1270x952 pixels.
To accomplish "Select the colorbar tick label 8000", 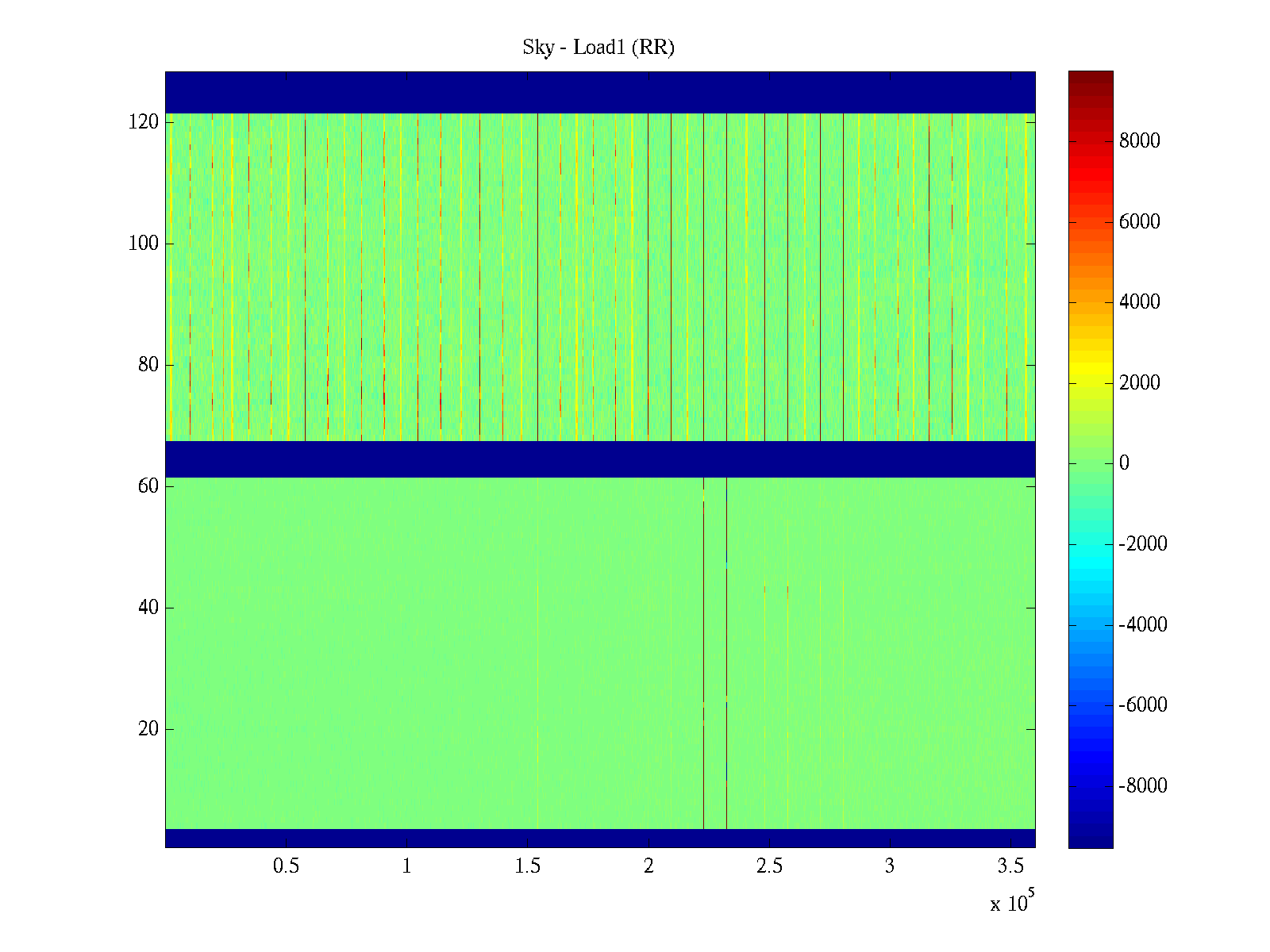I will (1139, 141).
